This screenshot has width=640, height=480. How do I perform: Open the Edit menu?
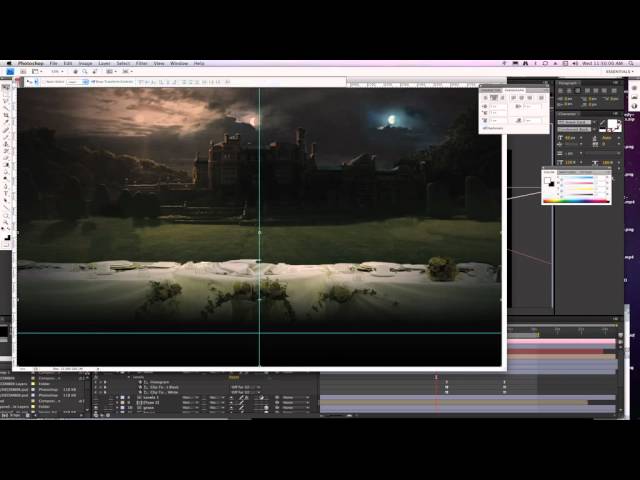coord(68,64)
